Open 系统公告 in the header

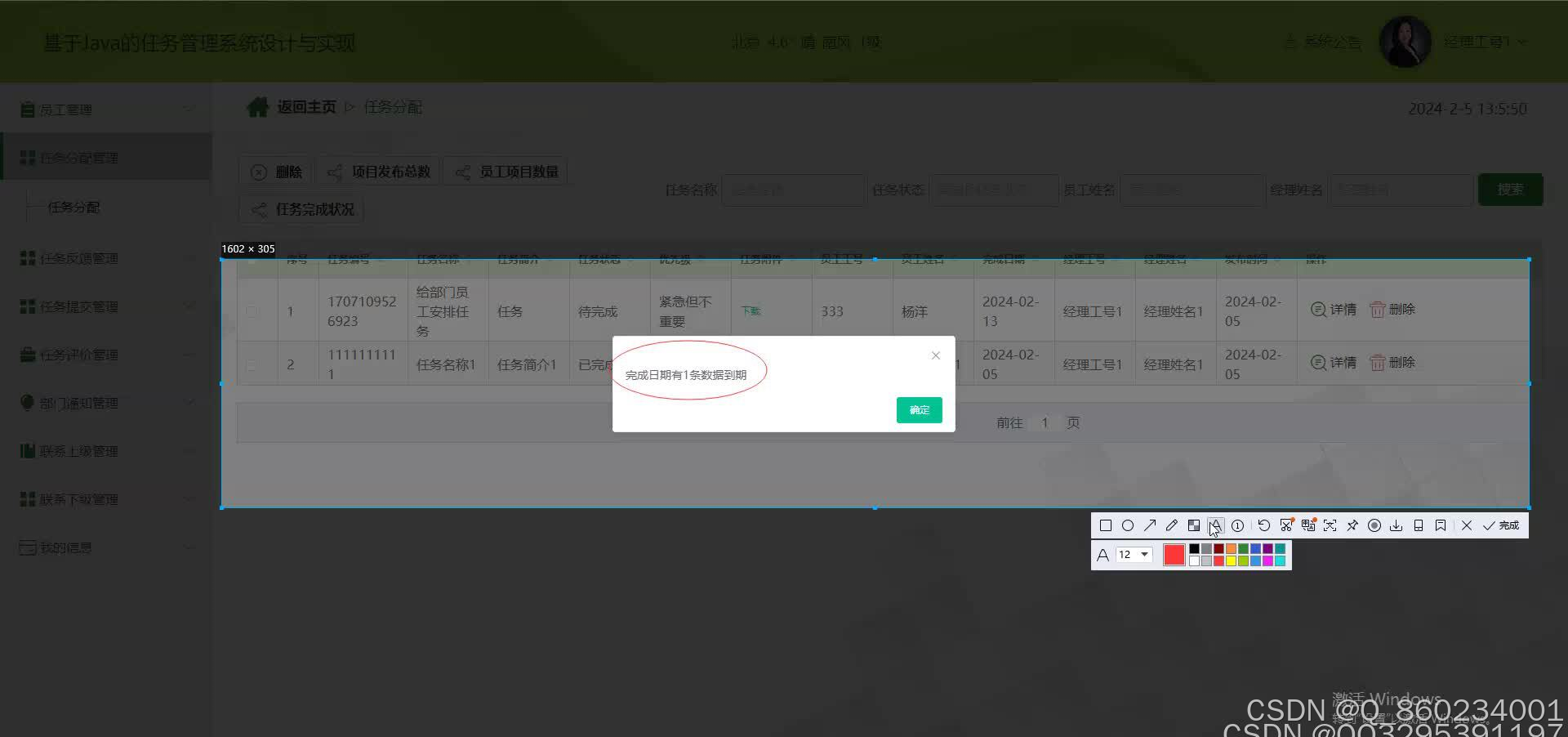[x=1323, y=42]
